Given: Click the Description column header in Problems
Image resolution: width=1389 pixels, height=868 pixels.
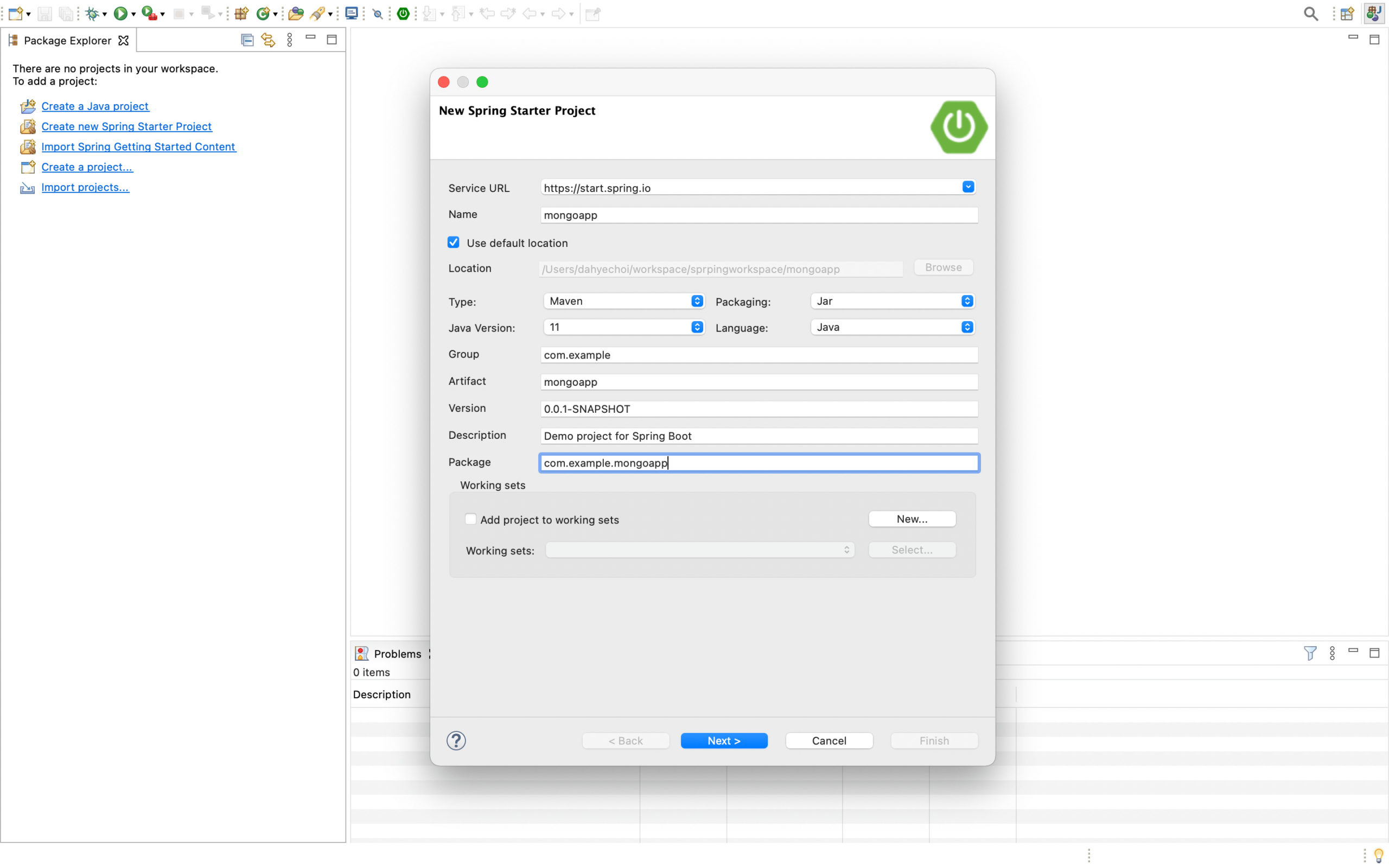Looking at the screenshot, I should tap(381, 694).
